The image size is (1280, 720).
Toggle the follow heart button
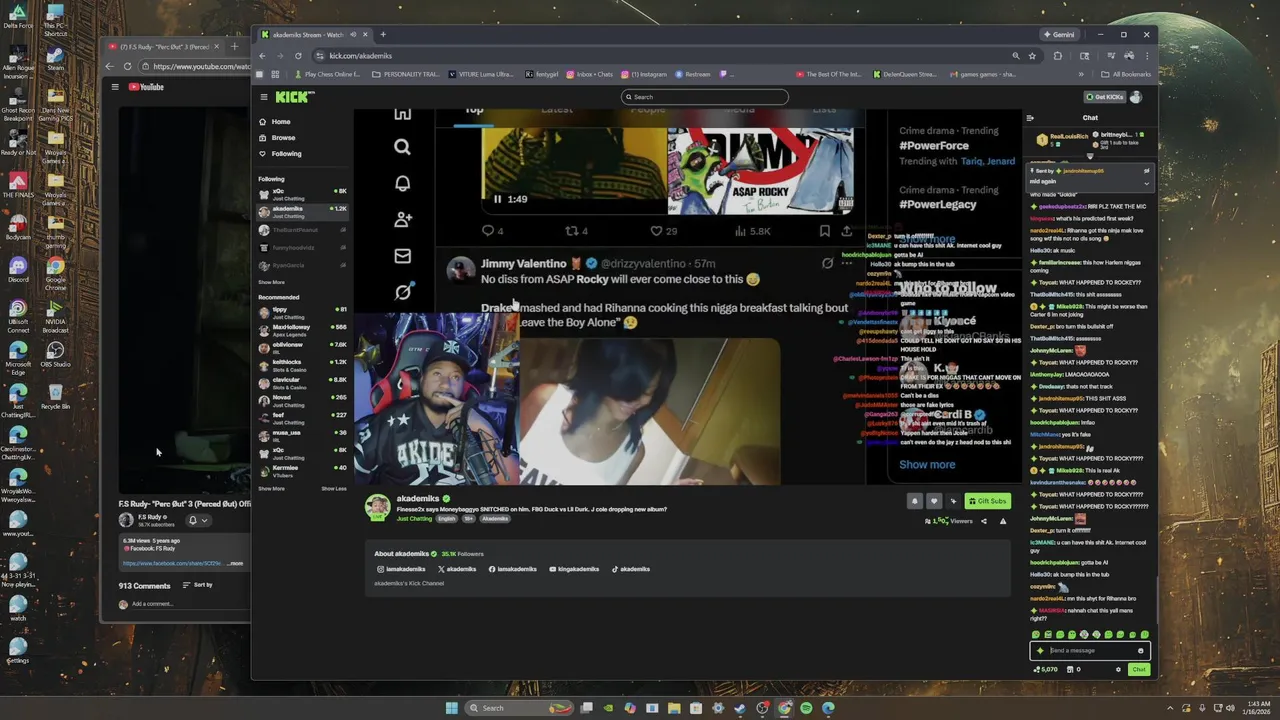click(934, 501)
